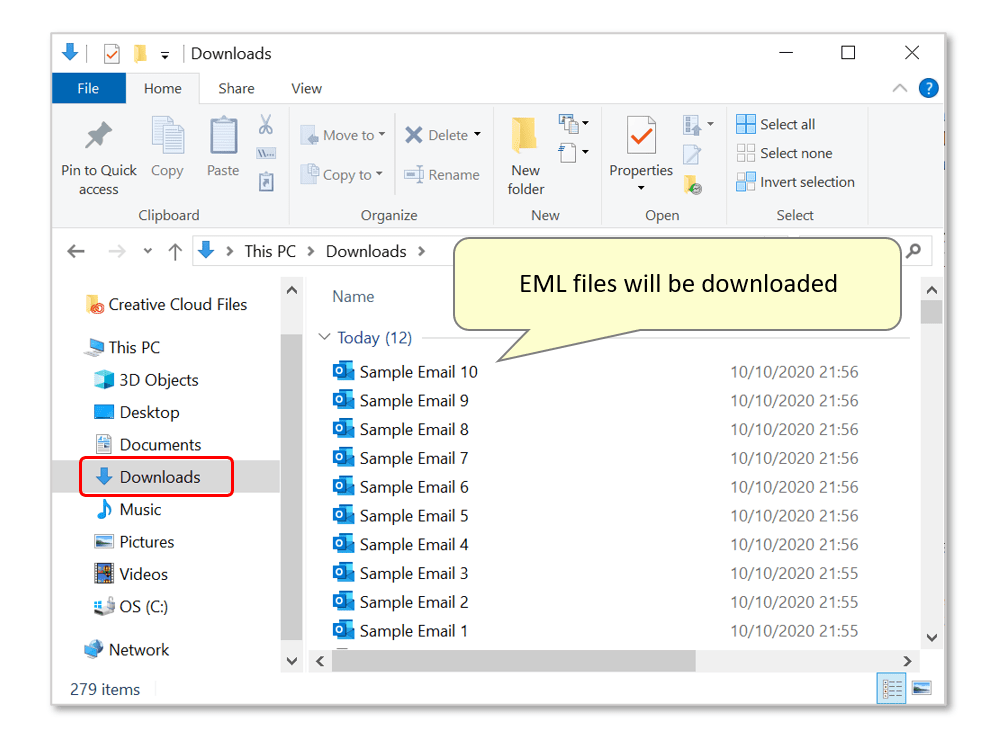The height and width of the screenshot is (739, 1001).
Task: Collapse the Today (12) group
Action: tap(324, 336)
